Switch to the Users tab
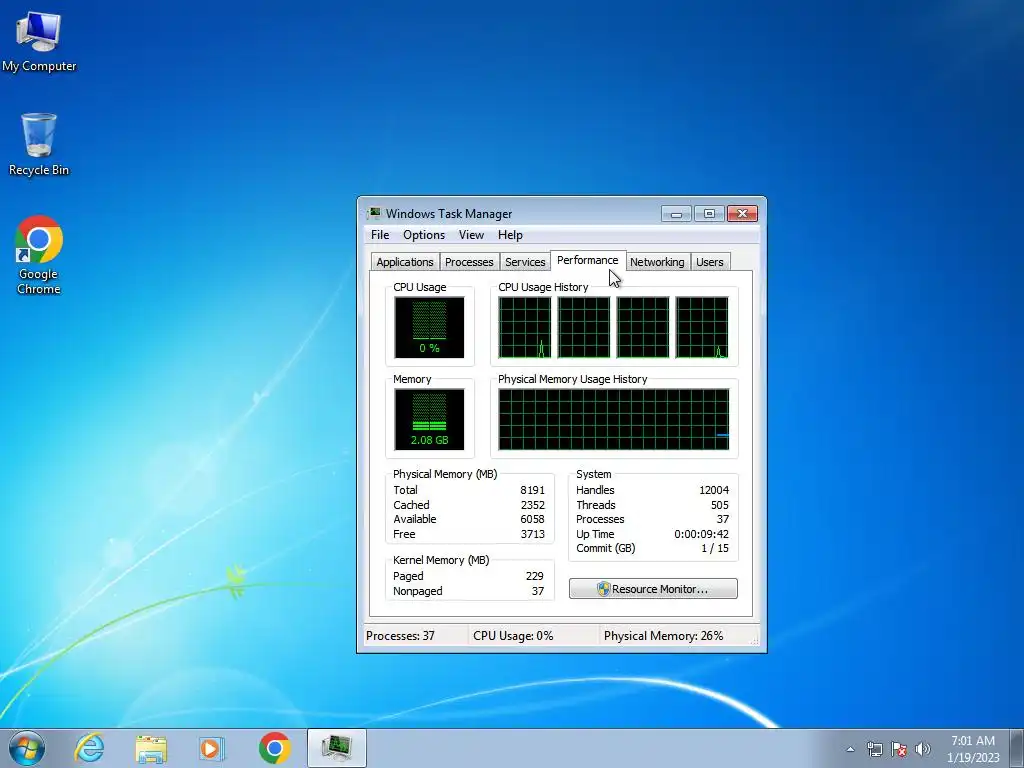 point(710,262)
